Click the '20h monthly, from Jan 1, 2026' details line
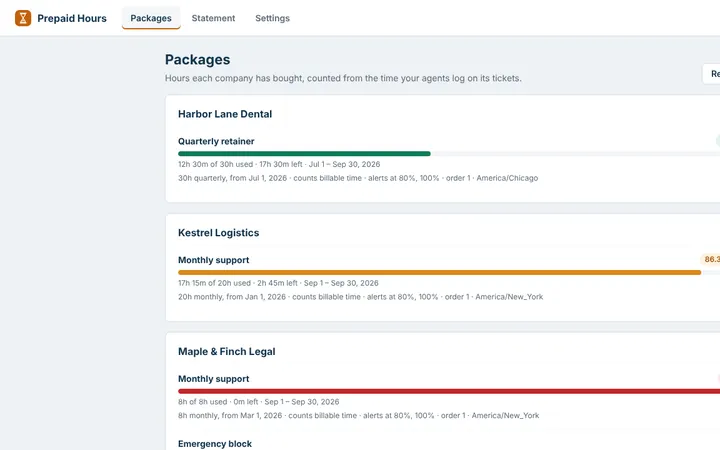 (360, 297)
